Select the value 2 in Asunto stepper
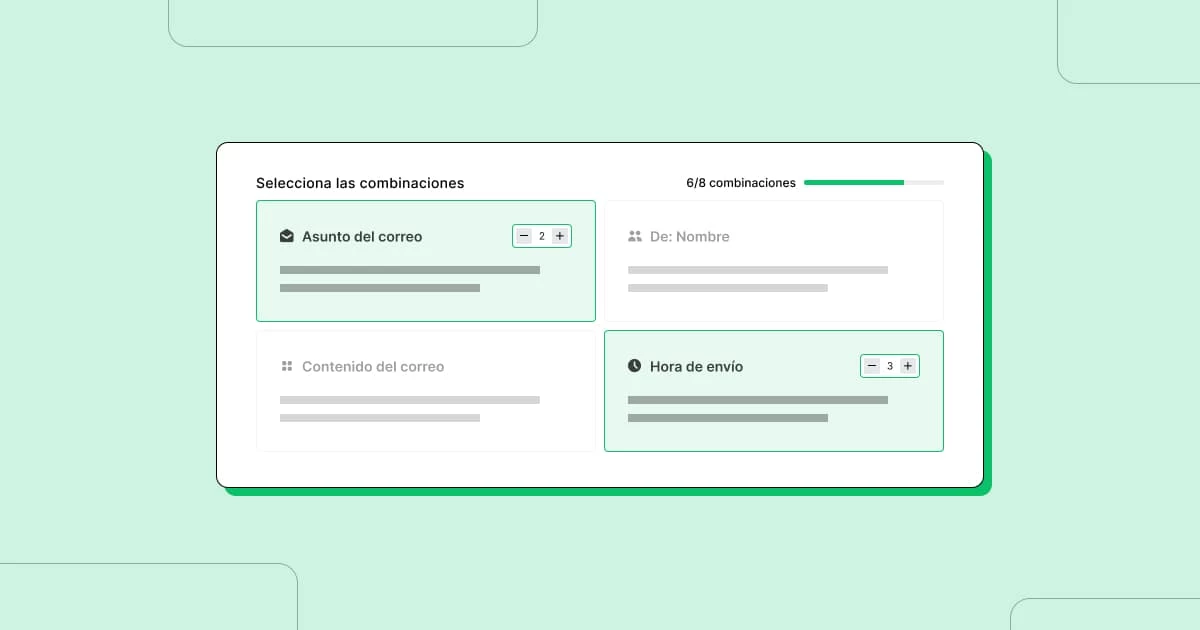The width and height of the screenshot is (1200, 630). 542,236
